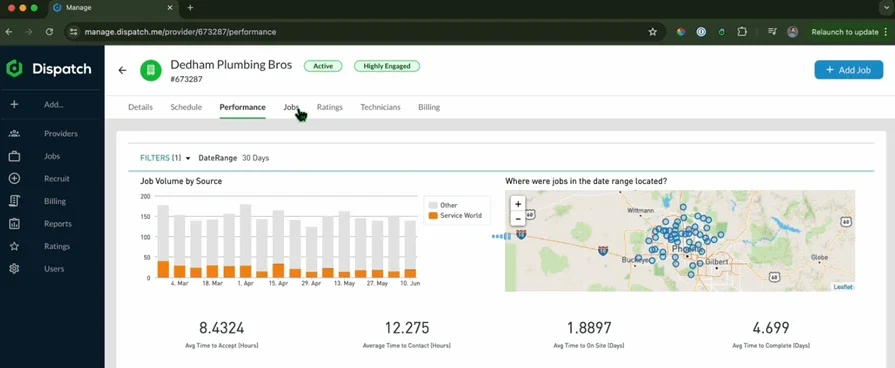This screenshot has height=368, width=895.
Task: Click the 1.8897 Avg Time to On Site value
Action: (x=589, y=328)
